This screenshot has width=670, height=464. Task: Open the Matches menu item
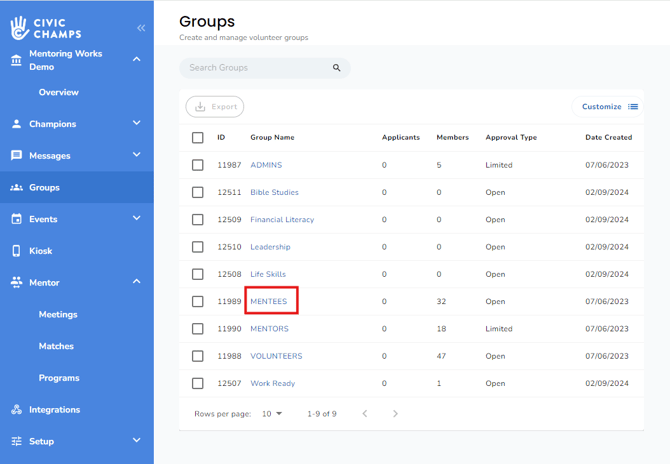click(56, 346)
